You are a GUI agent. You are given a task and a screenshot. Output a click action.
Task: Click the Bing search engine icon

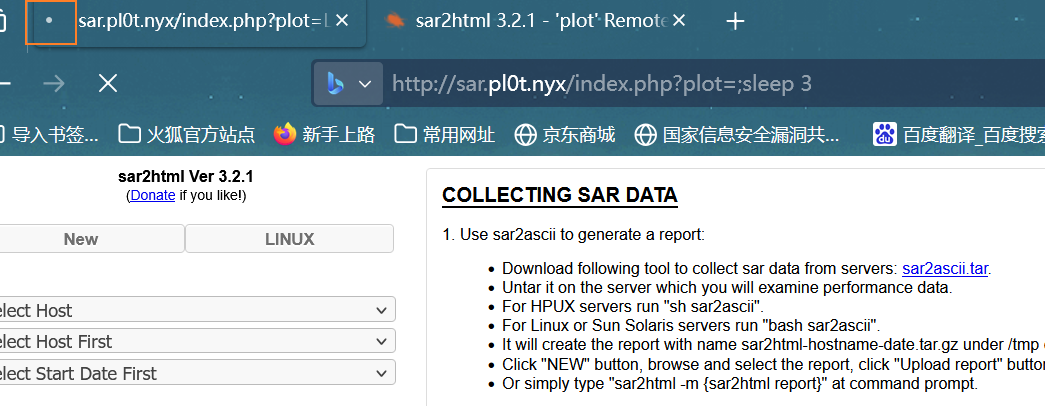point(335,83)
